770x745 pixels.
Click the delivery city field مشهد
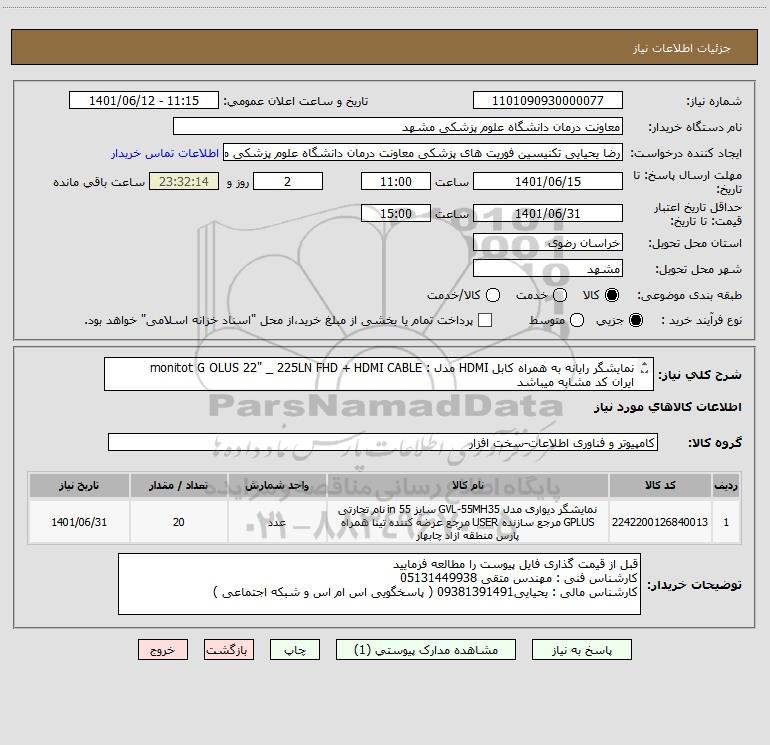(548, 269)
